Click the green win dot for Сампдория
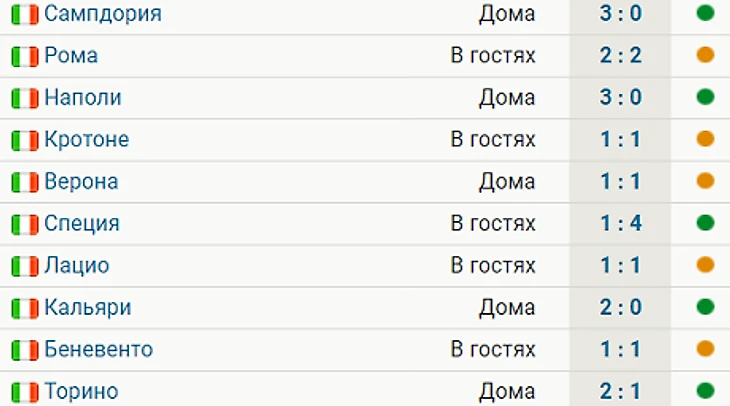This screenshot has width=730, height=406. tap(705, 13)
